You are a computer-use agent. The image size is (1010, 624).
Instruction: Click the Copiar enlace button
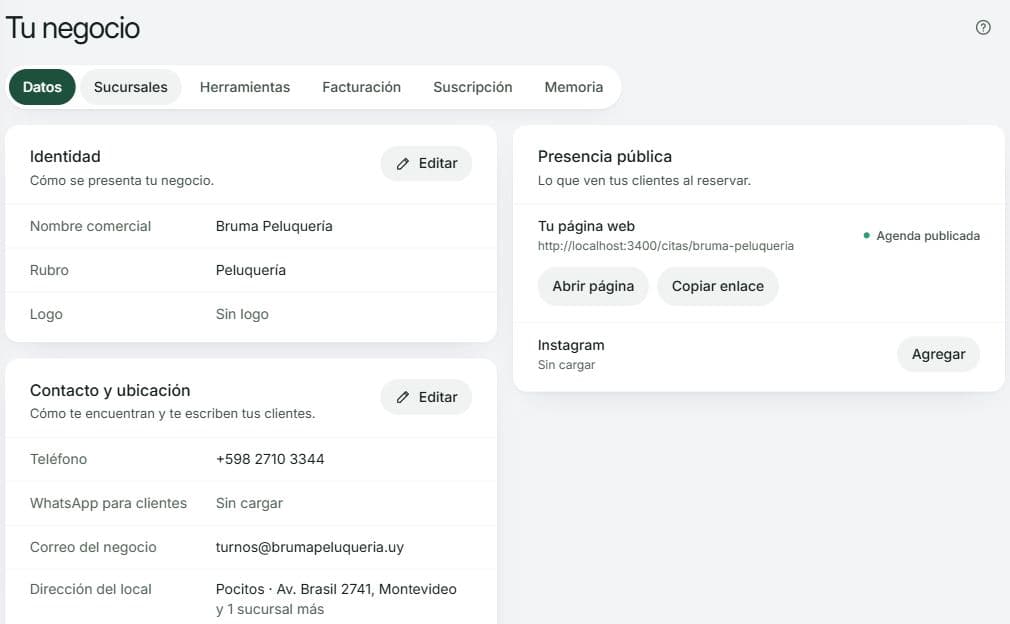718,287
